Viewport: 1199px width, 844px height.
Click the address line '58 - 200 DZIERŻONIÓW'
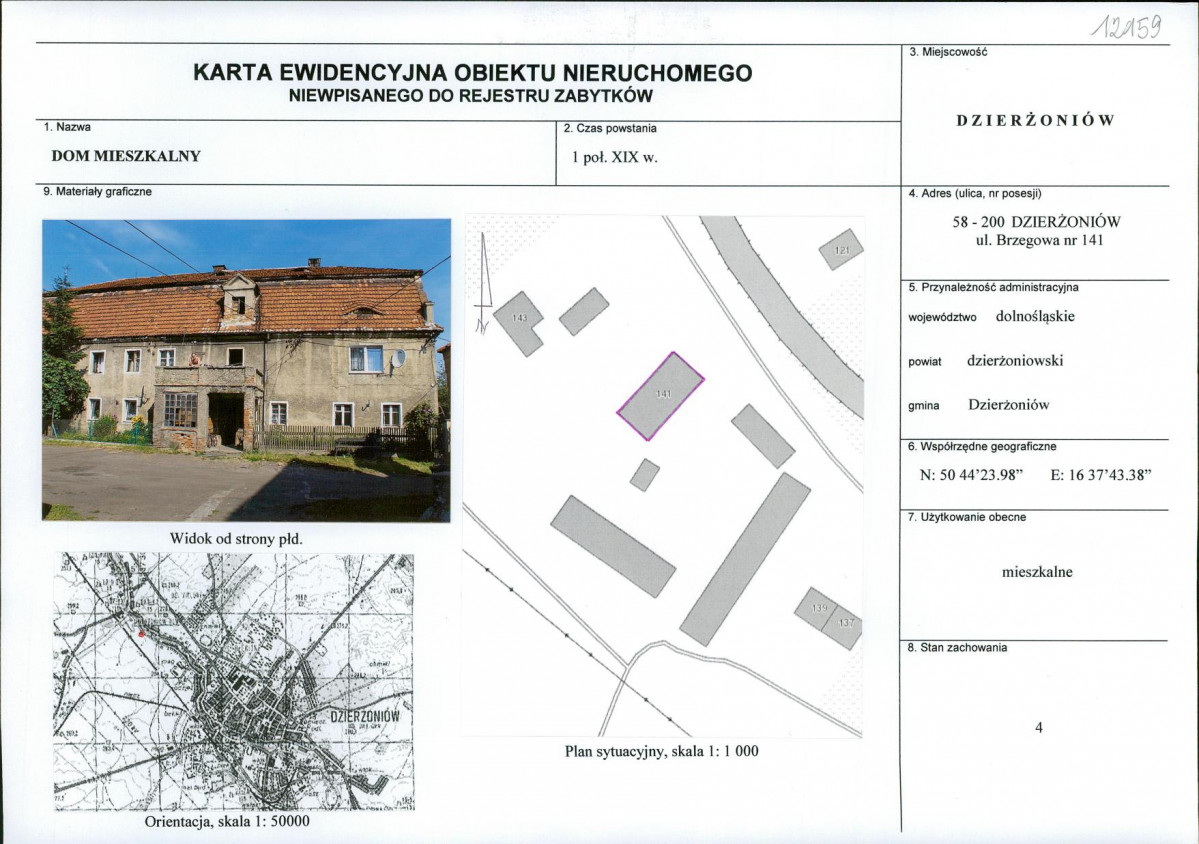1036,222
